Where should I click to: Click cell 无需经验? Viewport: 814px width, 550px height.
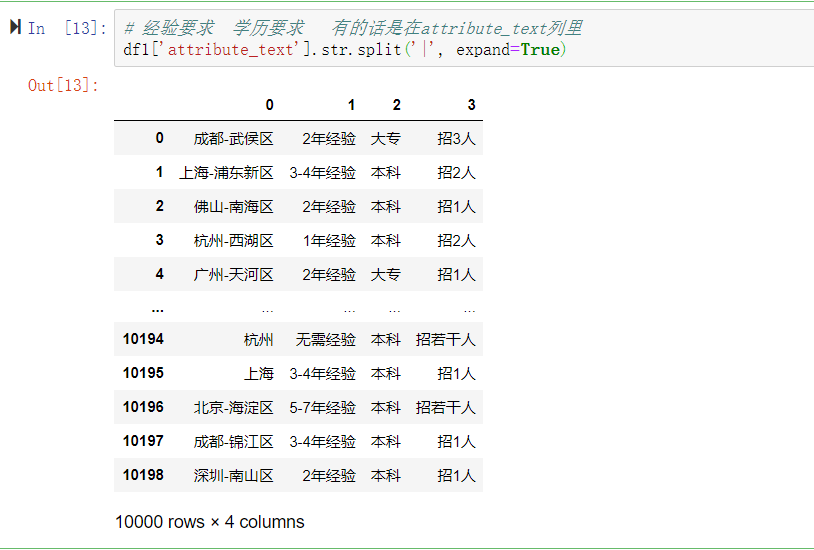click(325, 340)
